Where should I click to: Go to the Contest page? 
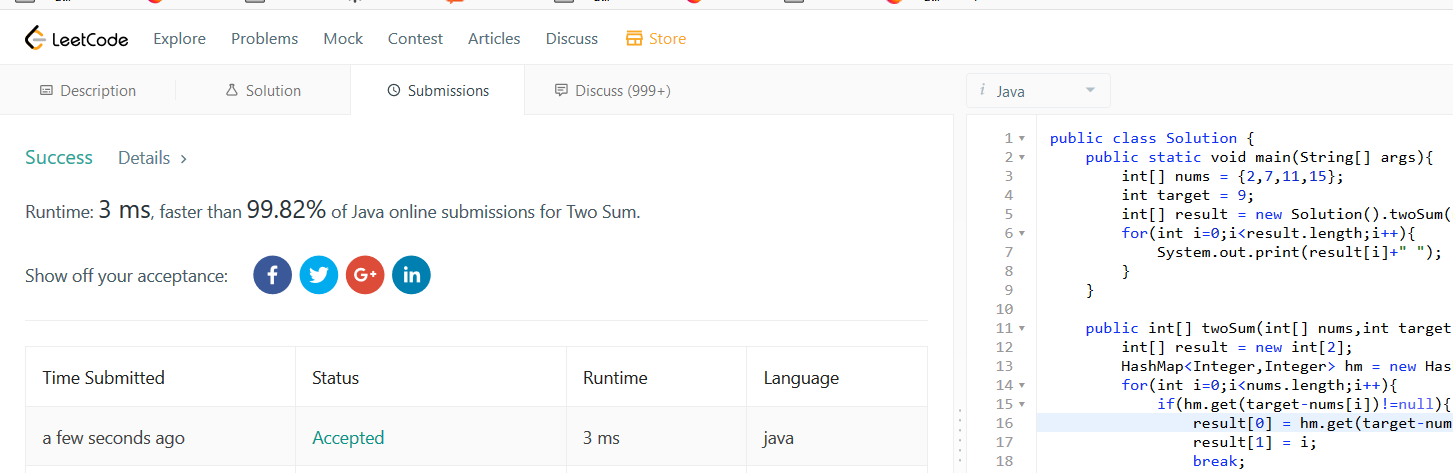(x=415, y=39)
